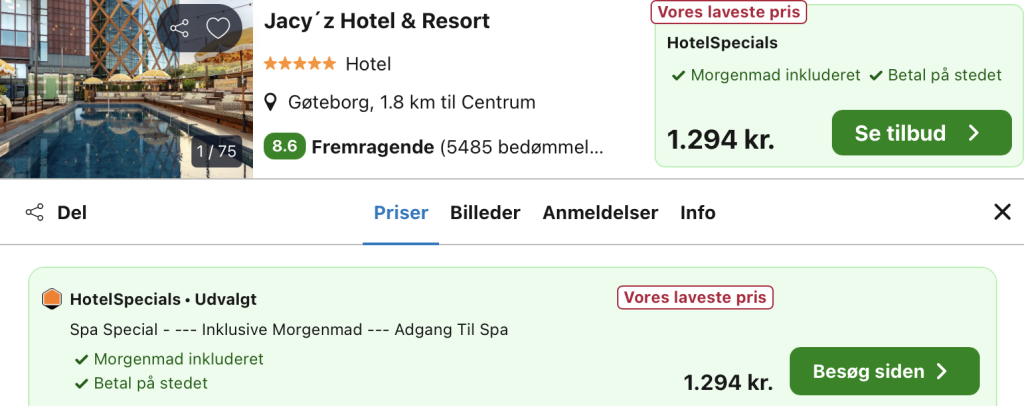Click the share icon beside Del
The image size is (1024, 406).
(35, 213)
